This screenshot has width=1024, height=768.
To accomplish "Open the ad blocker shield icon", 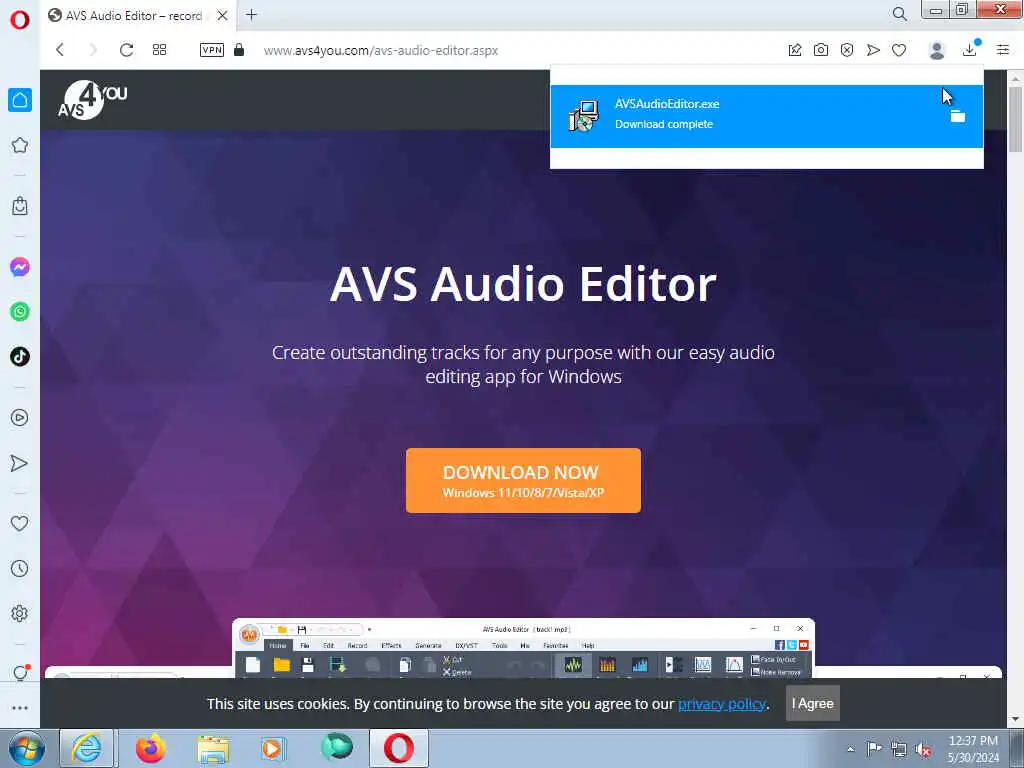I will tap(847, 50).
